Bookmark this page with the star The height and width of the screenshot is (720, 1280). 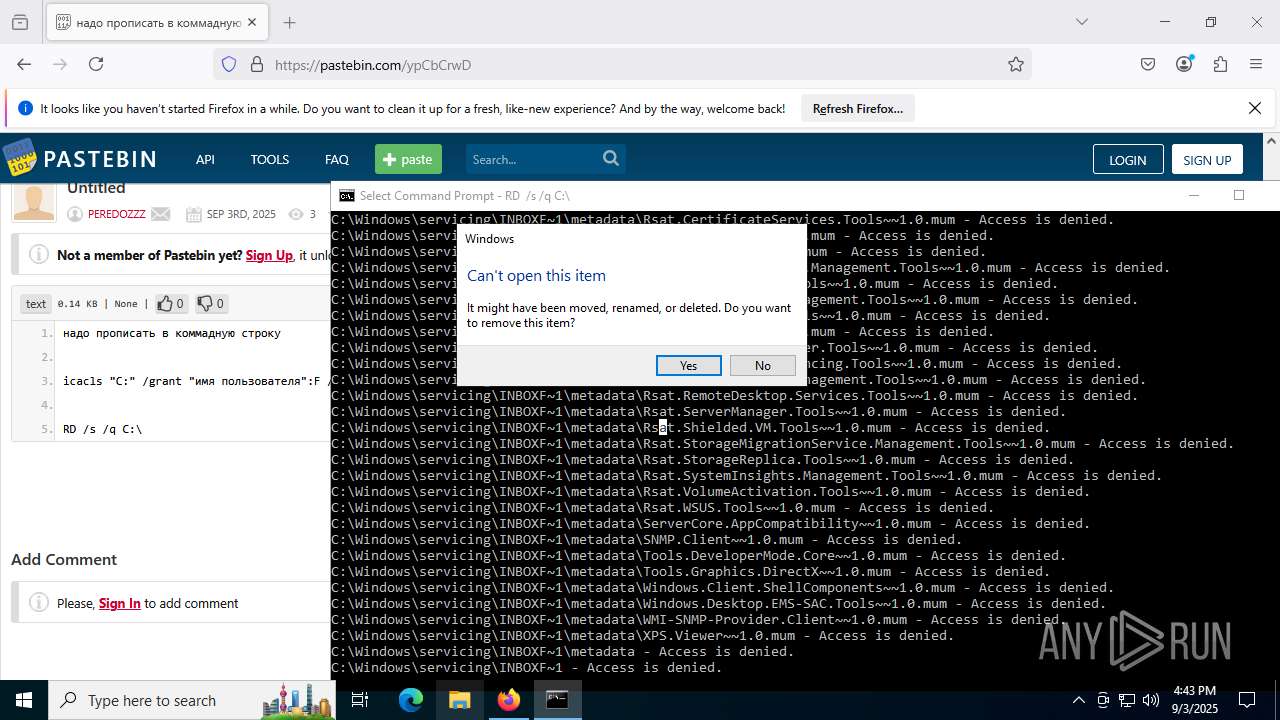point(1016,64)
